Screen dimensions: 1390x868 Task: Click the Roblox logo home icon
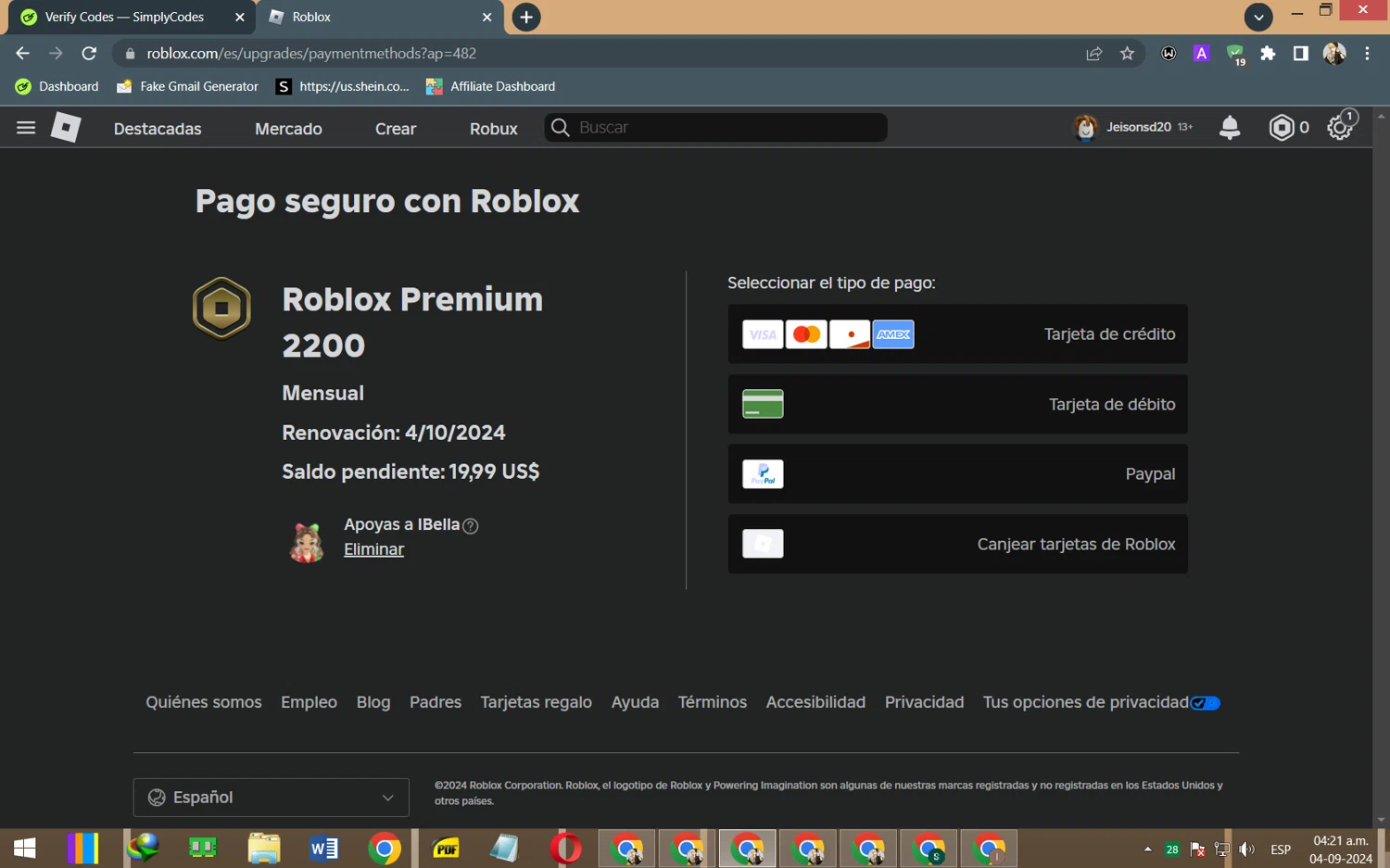click(66, 128)
